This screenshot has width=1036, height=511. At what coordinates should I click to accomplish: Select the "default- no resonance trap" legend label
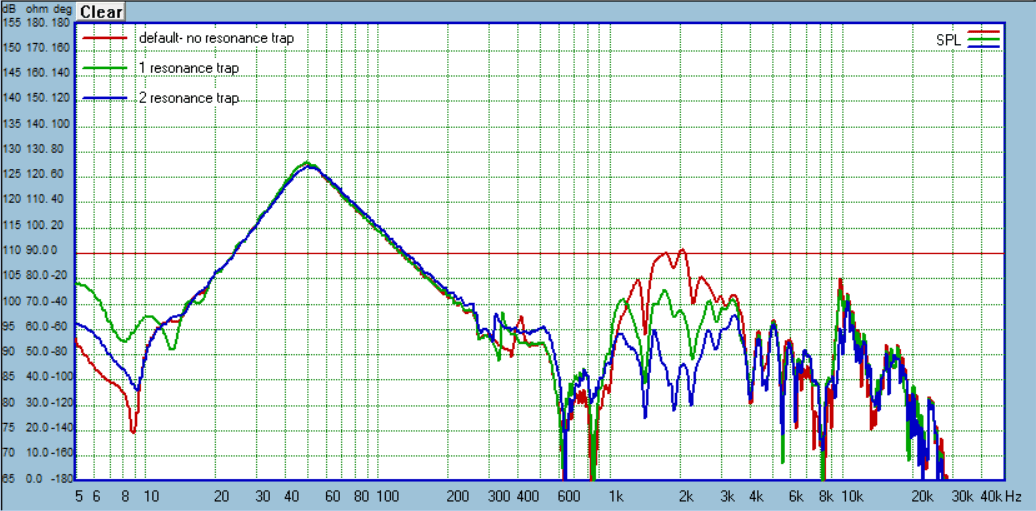point(216,38)
